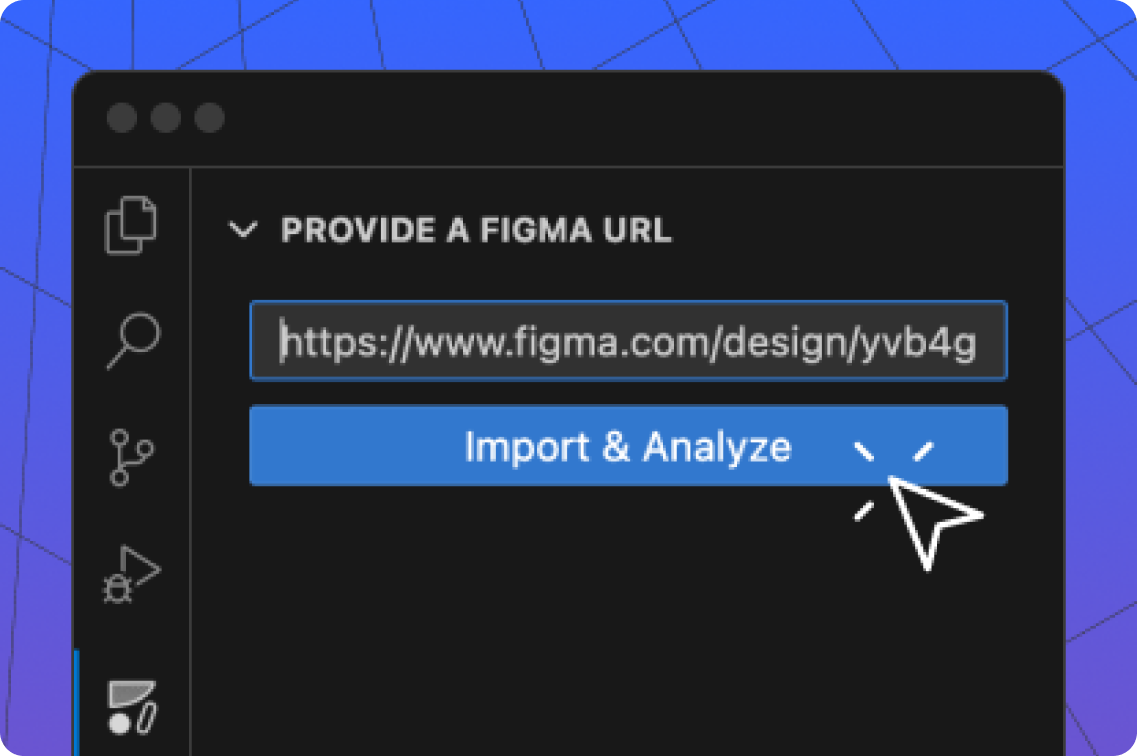Minimize the window with the middle dot
The height and width of the screenshot is (756, 1137).
(166, 118)
